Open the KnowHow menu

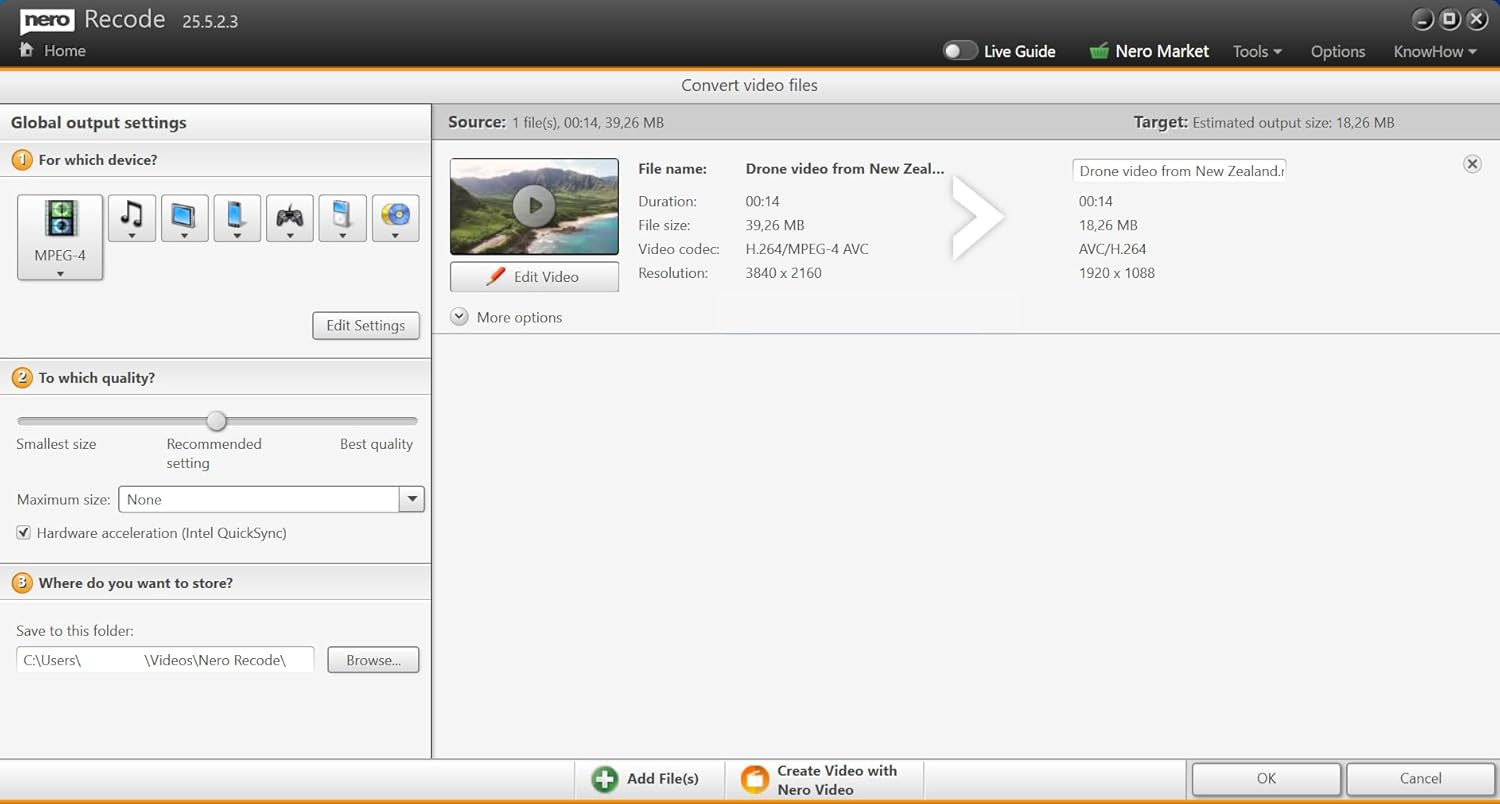[1434, 51]
